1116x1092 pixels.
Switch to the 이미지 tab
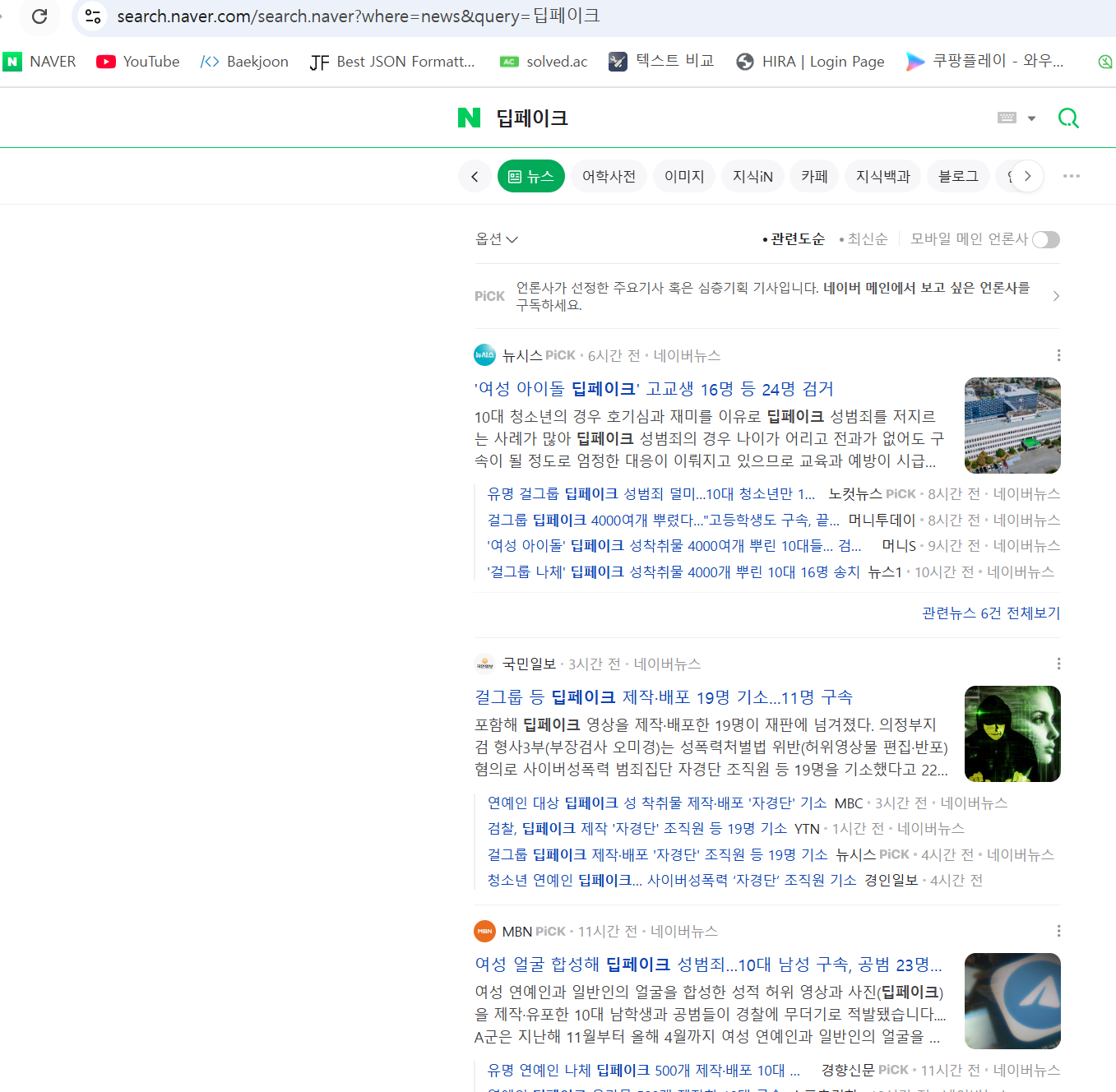click(684, 176)
